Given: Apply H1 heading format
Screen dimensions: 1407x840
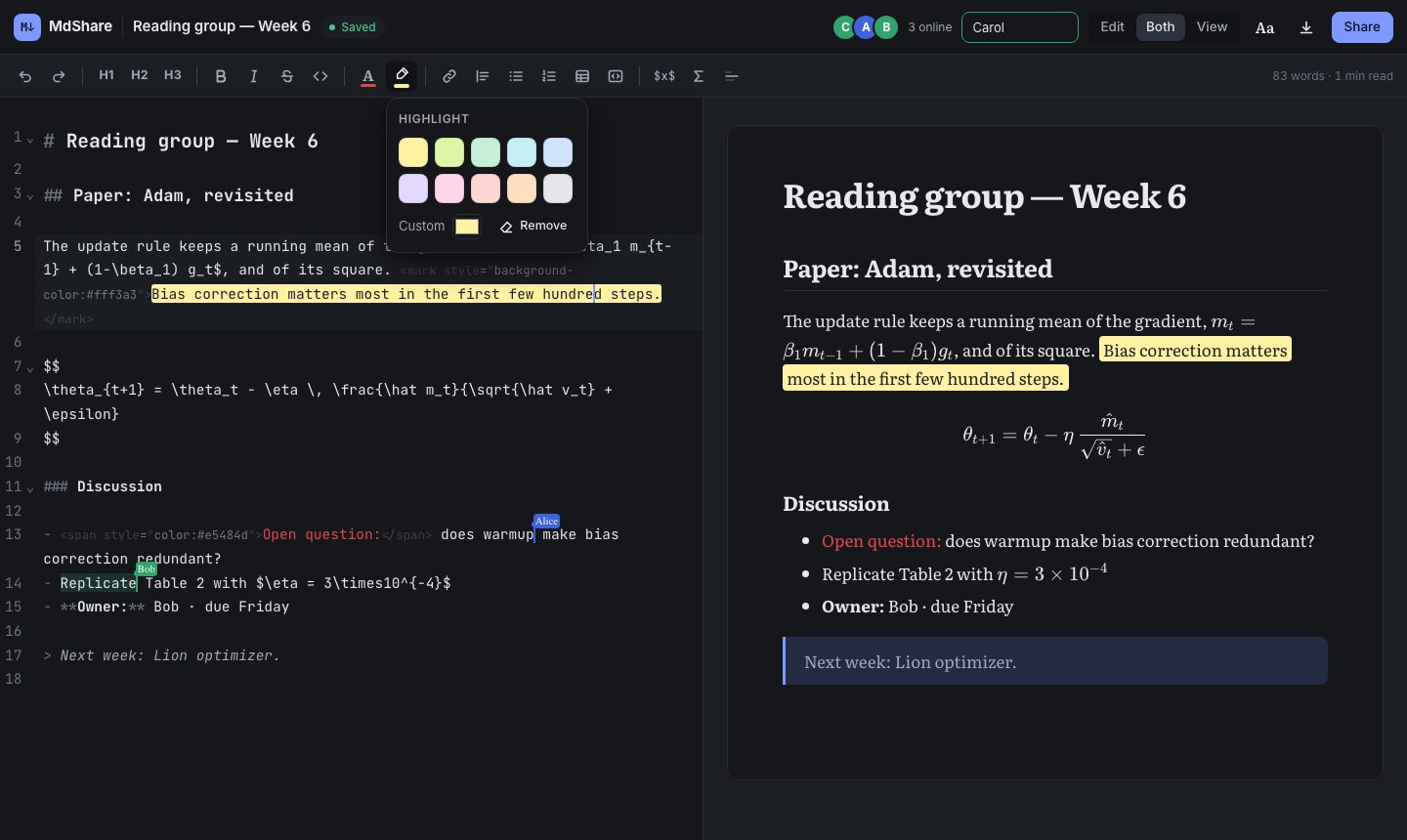Looking at the screenshot, I should coord(107,75).
